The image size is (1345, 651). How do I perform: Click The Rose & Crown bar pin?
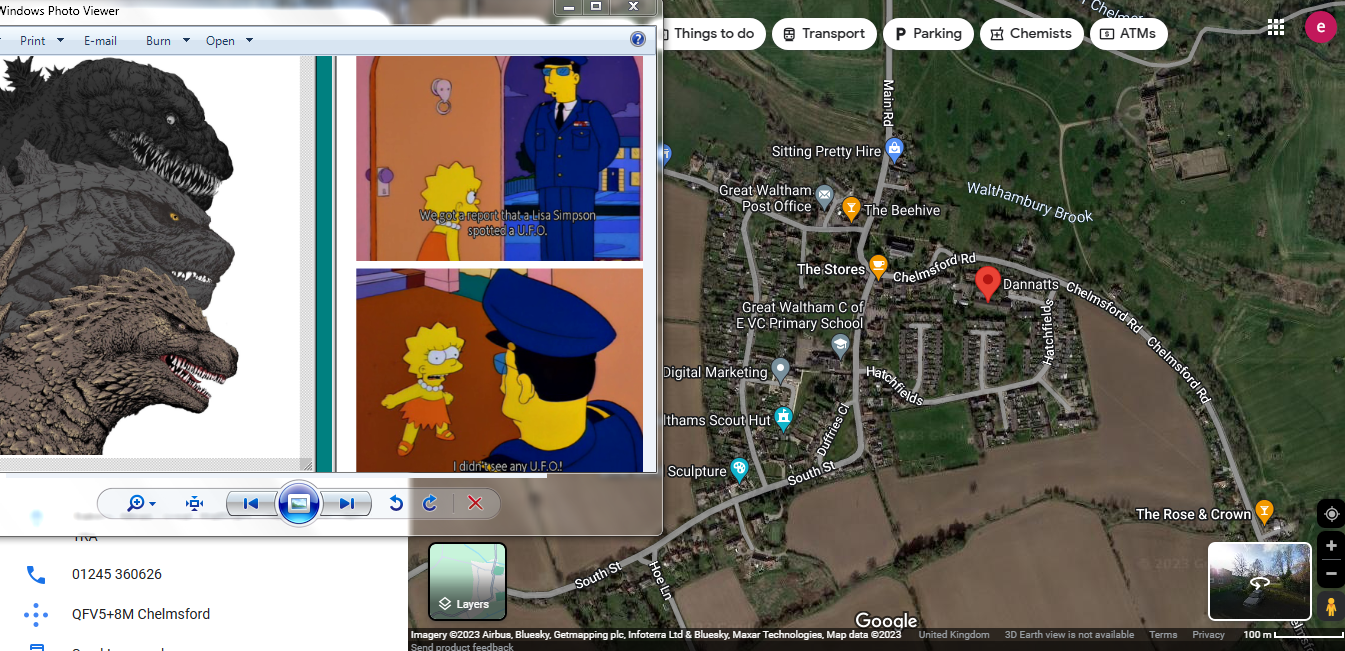click(1264, 511)
